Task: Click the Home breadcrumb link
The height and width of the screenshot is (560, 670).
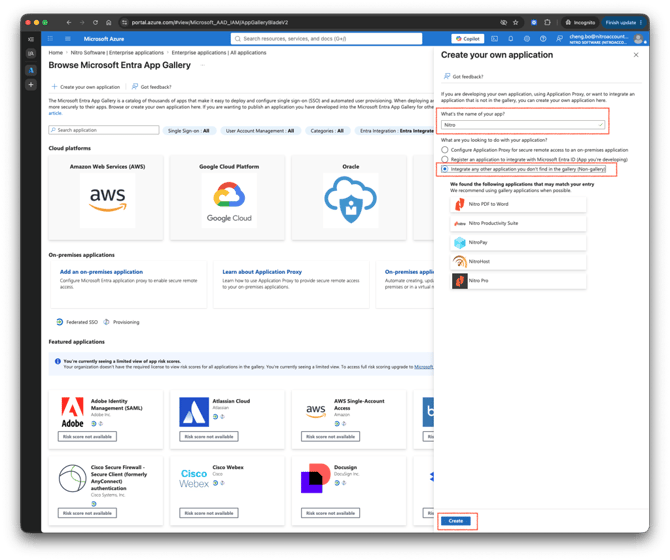Action: click(x=56, y=53)
